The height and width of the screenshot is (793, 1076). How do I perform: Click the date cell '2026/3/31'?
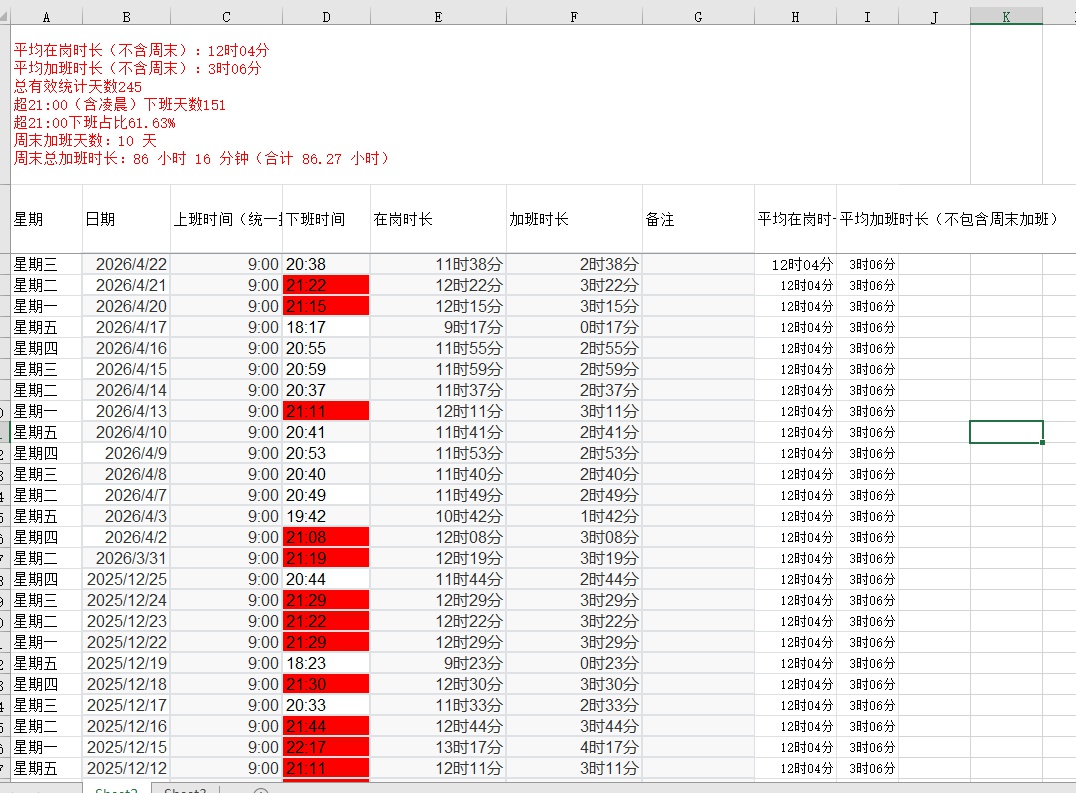tap(126, 558)
